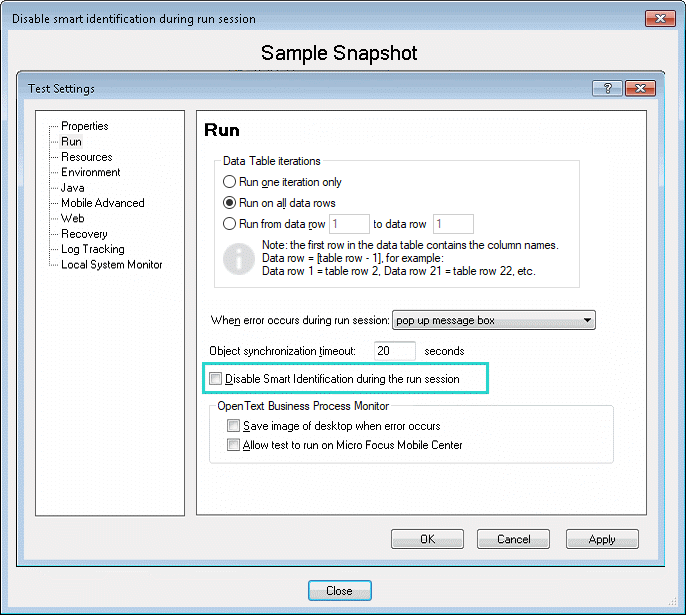686x615 pixels.
Task: Click the Help question mark button
Action: pyautogui.click(x=608, y=88)
